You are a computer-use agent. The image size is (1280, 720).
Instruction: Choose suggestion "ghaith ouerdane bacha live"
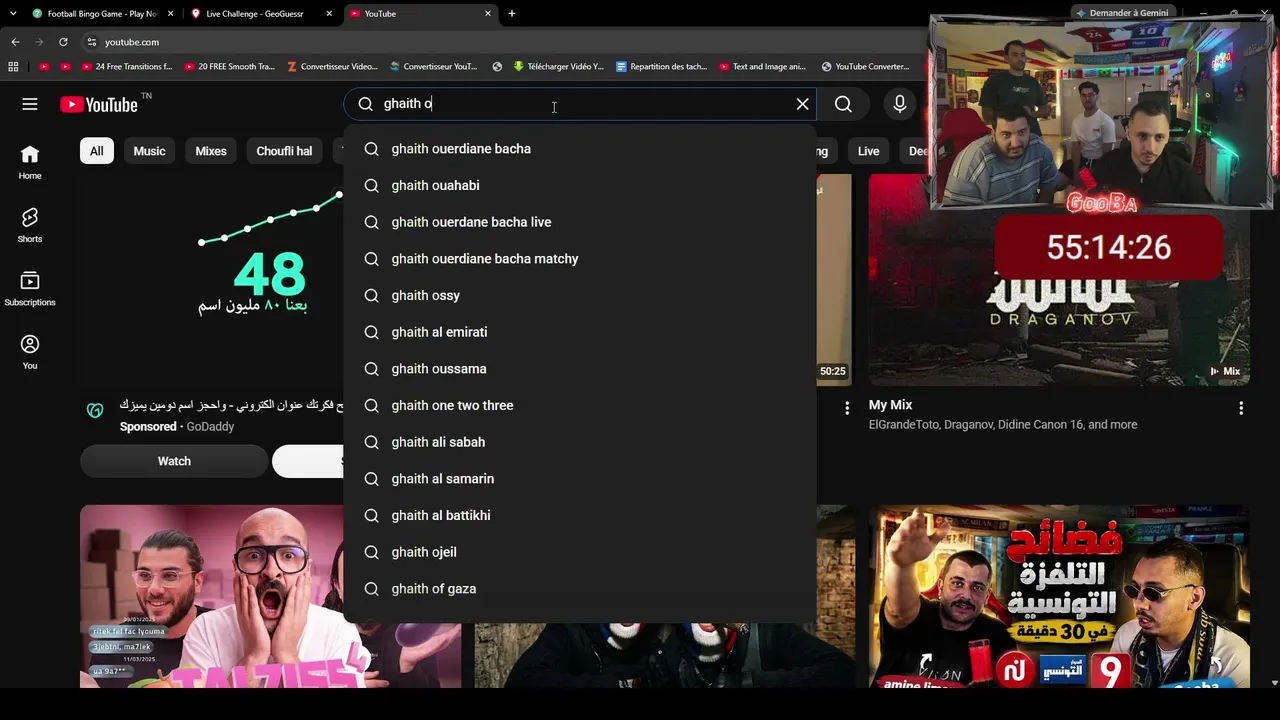click(580, 222)
